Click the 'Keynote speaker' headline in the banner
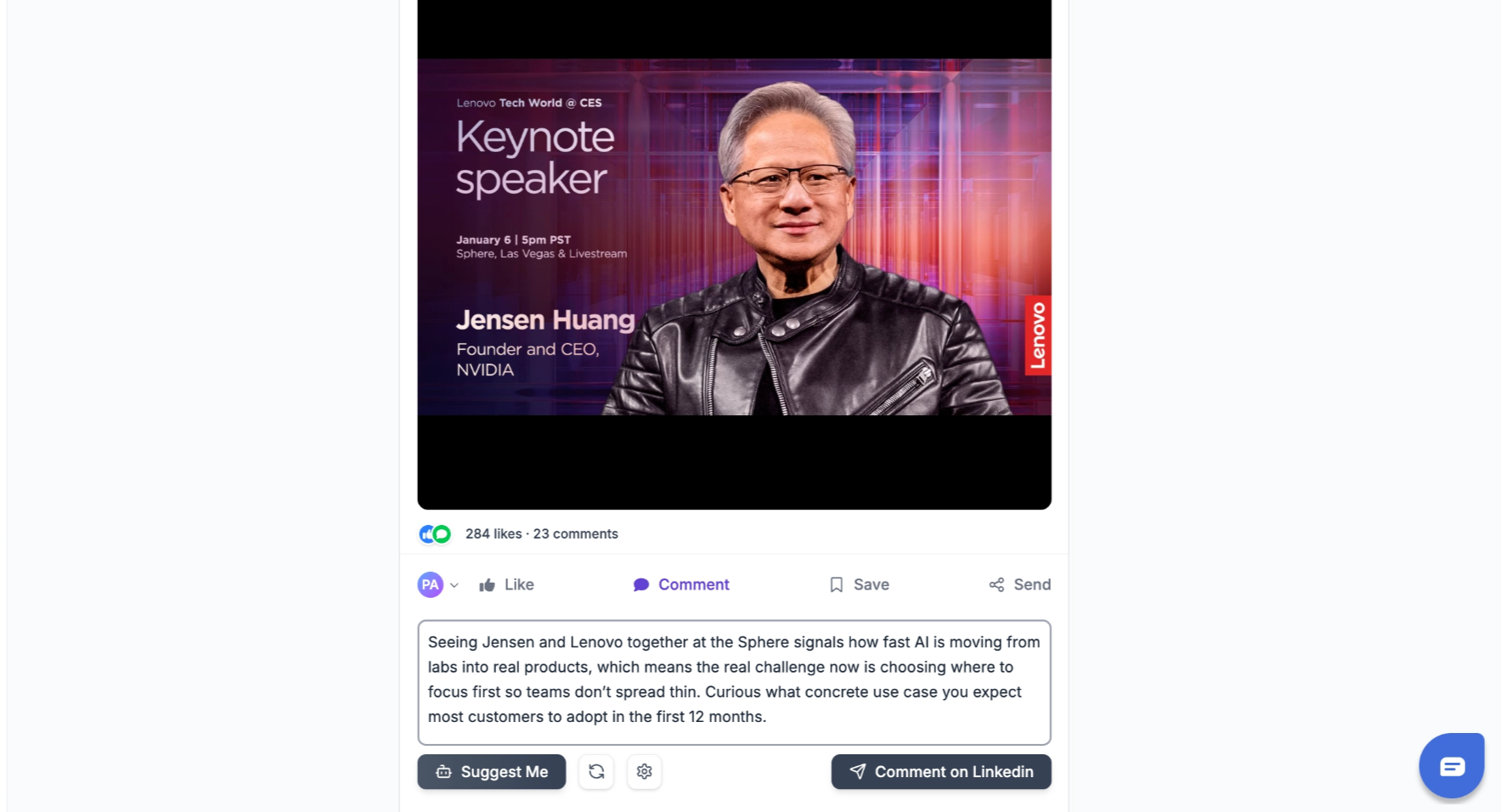The width and height of the screenshot is (1501, 812). (x=535, y=158)
